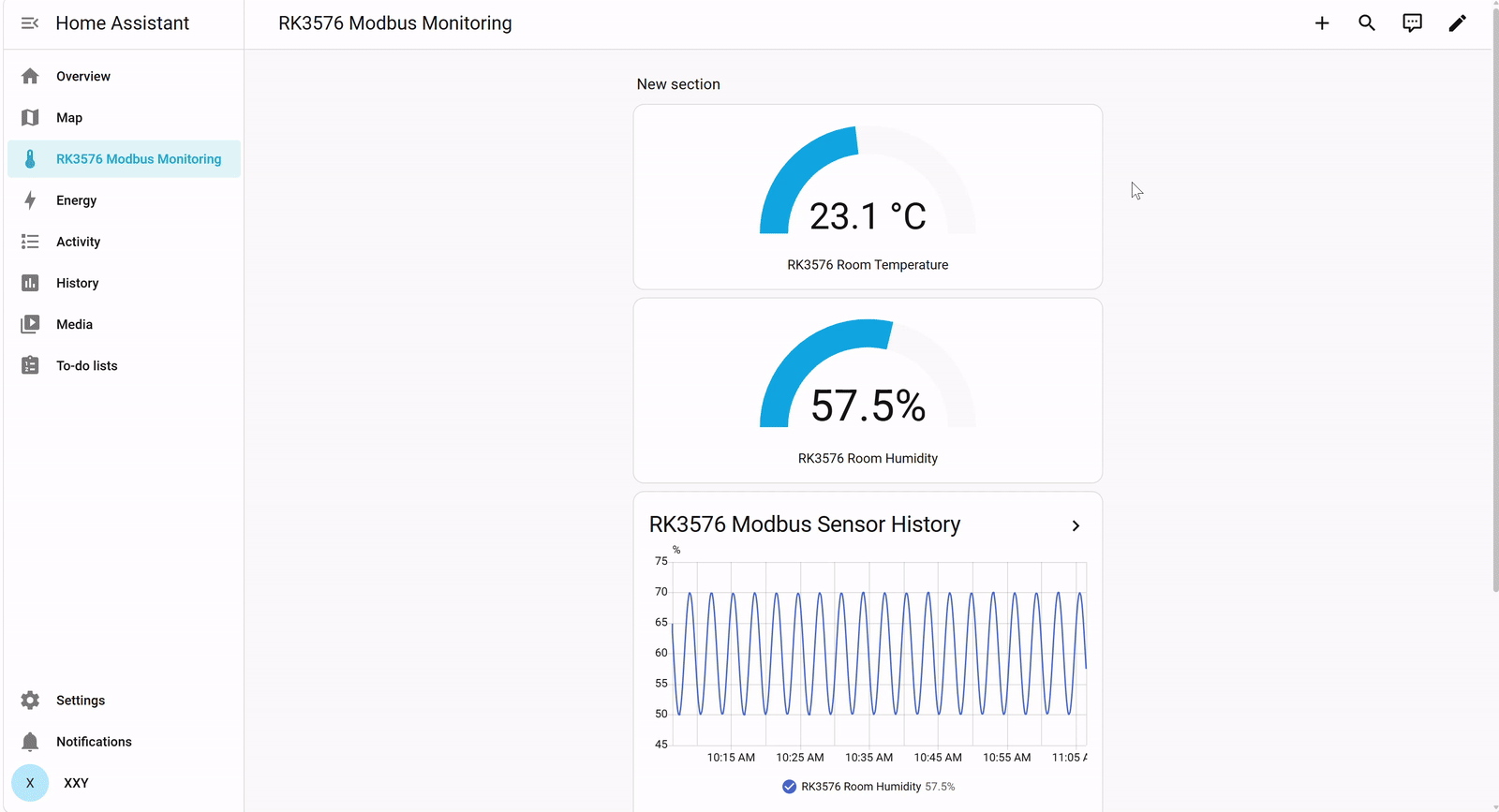This screenshot has width=1499, height=812.
Task: Click the Settings gear icon
Action: 30,701
